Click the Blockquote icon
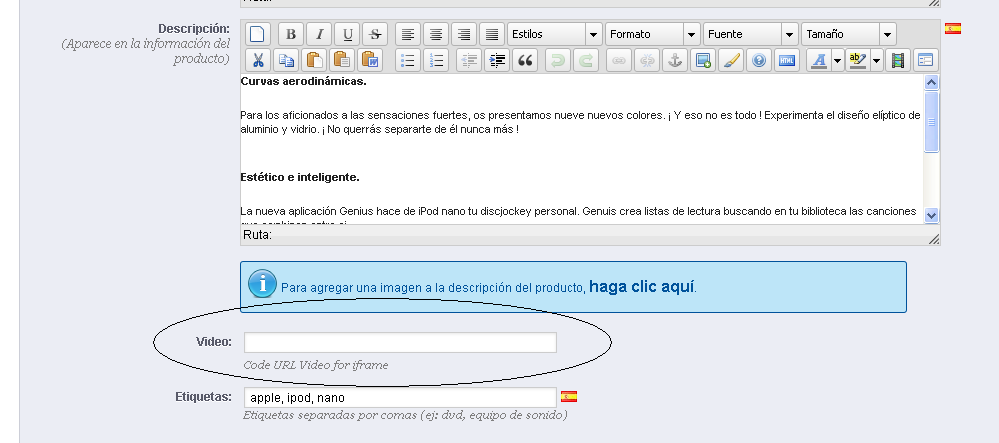999x443 pixels. coord(525,61)
